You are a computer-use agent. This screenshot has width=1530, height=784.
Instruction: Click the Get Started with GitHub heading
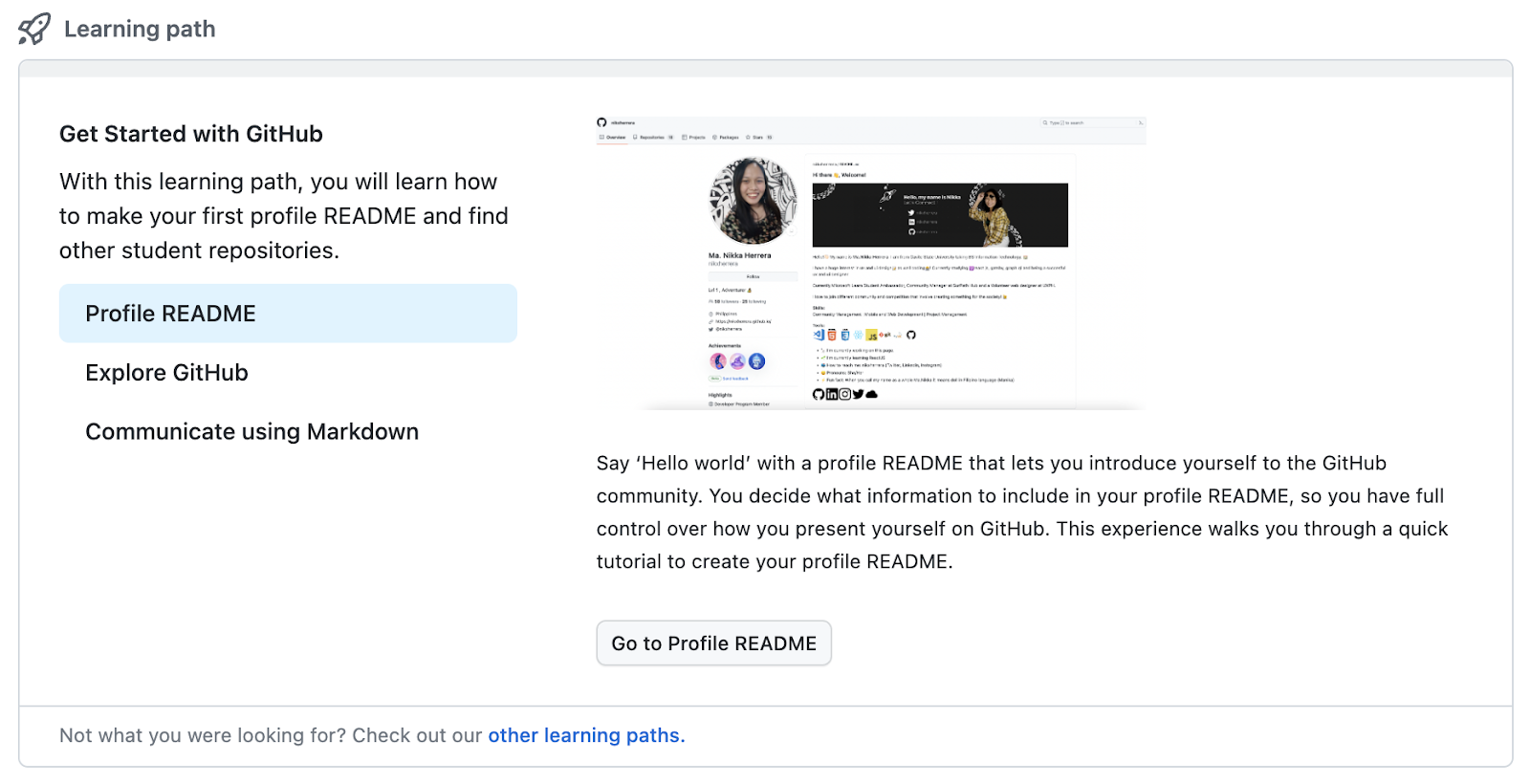coord(191,134)
